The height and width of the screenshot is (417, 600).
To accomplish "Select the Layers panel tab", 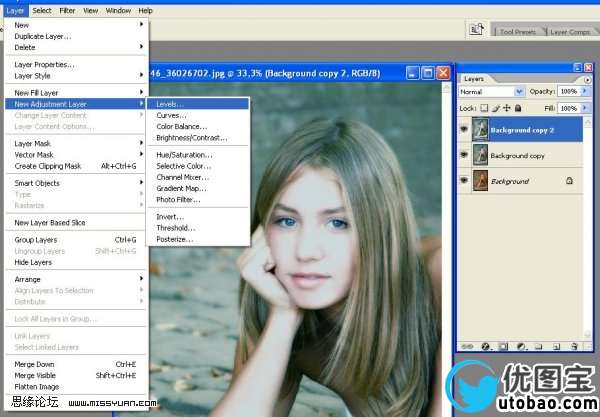I will click(474, 79).
